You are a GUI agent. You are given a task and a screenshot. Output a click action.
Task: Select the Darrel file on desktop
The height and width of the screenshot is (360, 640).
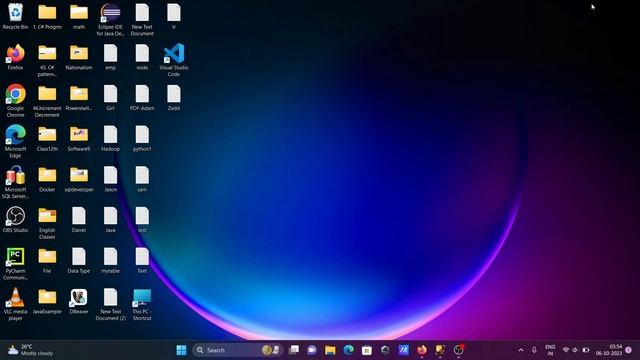(79, 220)
